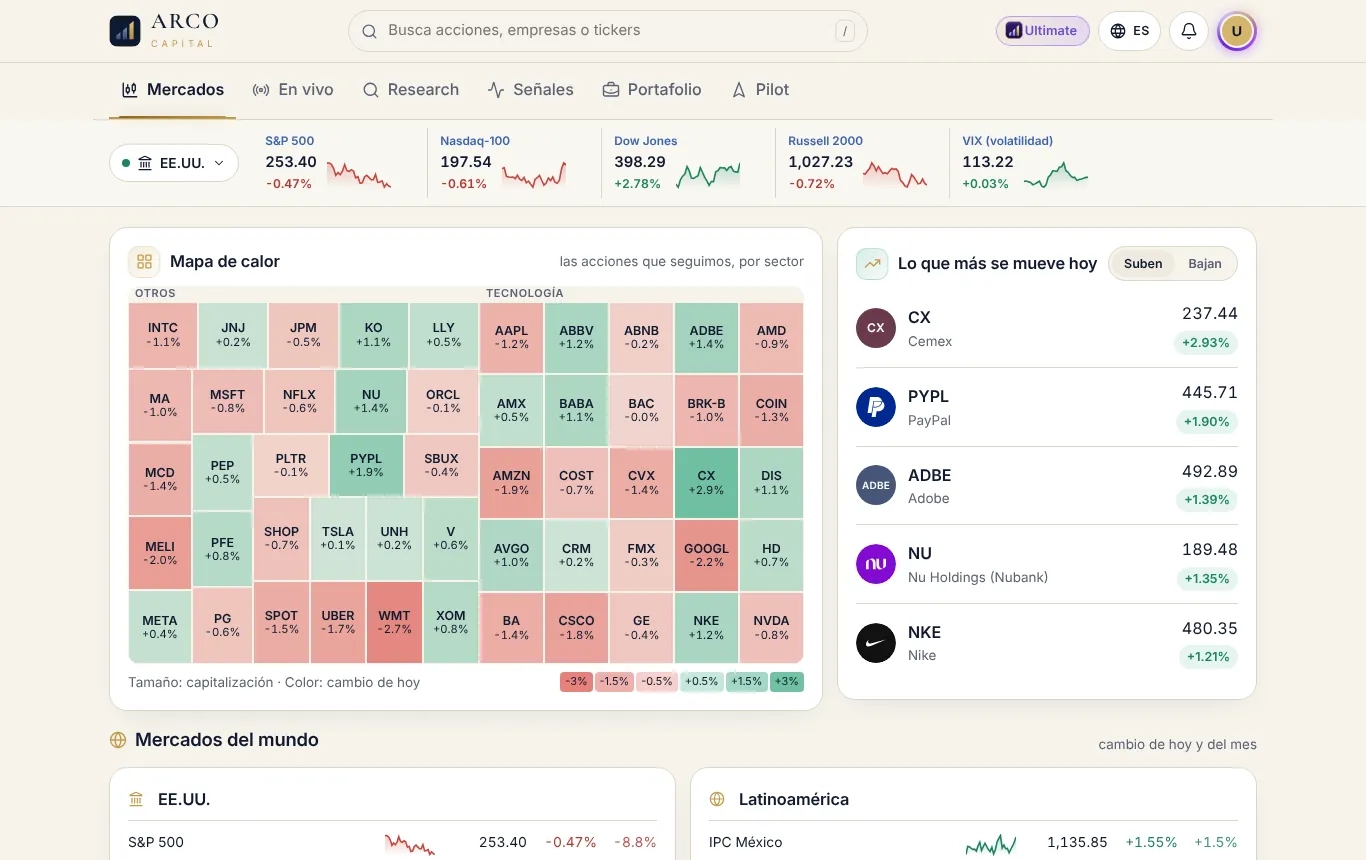
Task: Open the ES language selector
Action: (1129, 31)
